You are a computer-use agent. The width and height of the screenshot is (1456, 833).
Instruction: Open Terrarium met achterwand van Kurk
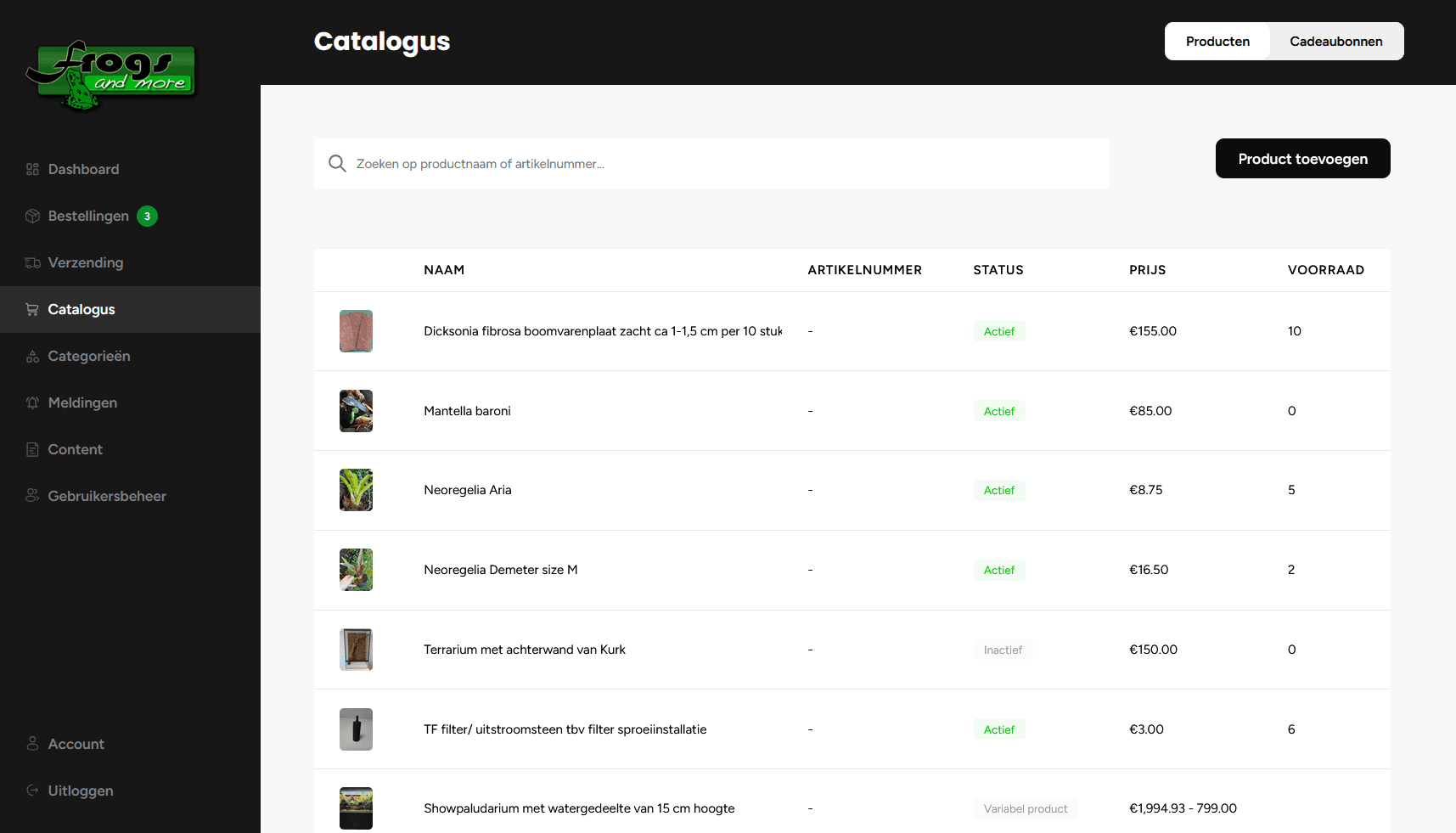pyautogui.click(x=525, y=650)
